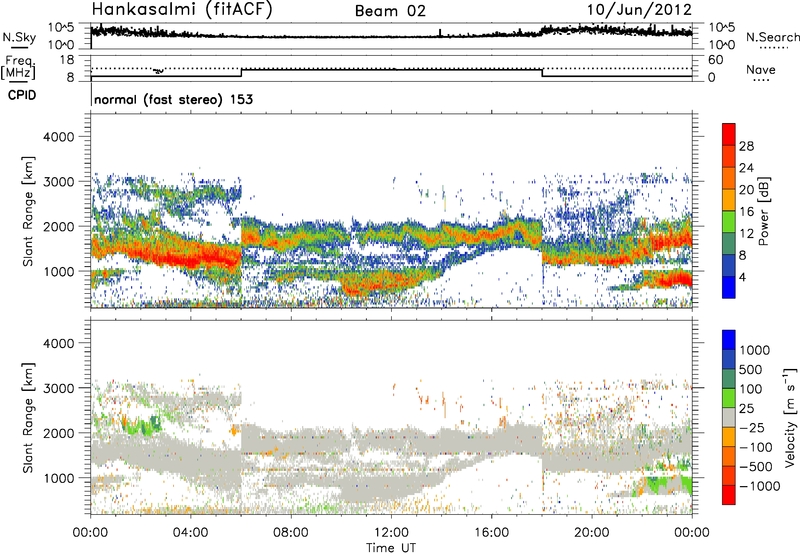Click the 04:00 time tick label
This screenshot has height=554, width=800.
coord(190,533)
